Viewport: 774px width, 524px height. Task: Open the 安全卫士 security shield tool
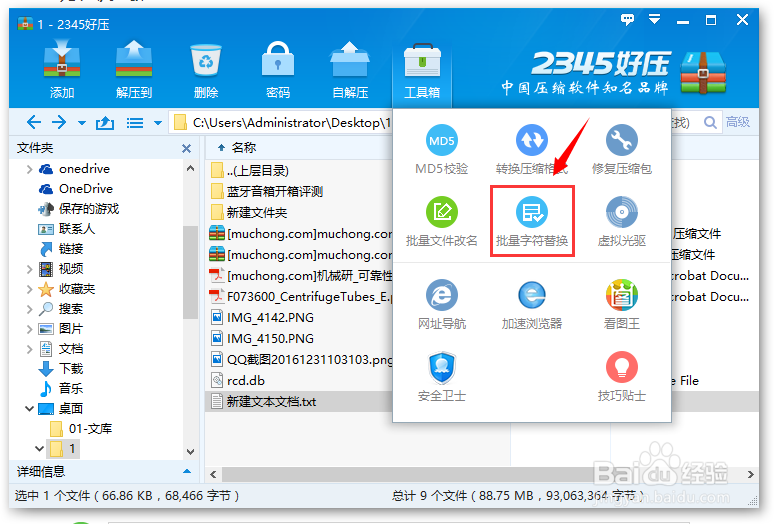(441, 376)
